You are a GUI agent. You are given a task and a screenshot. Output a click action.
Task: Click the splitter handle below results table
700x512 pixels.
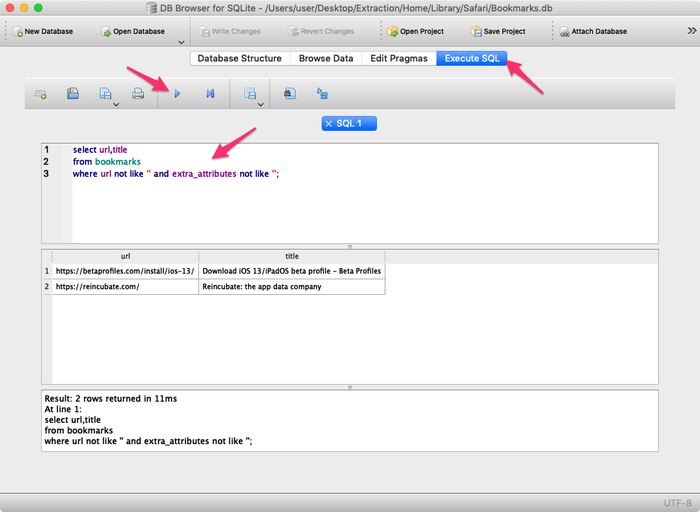coord(350,387)
